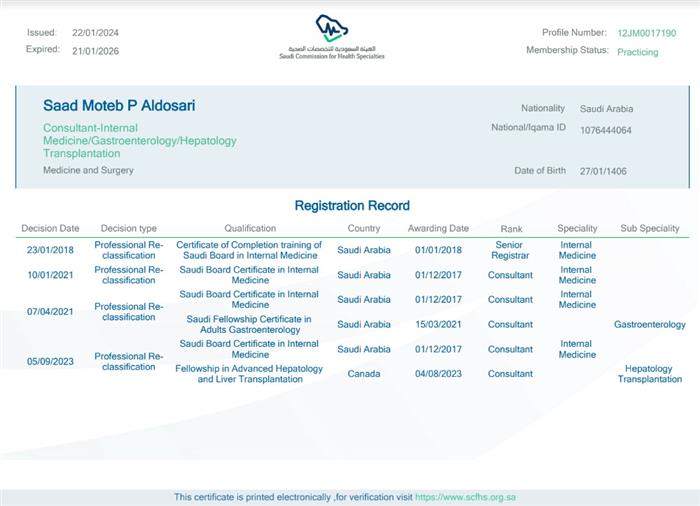Click the Senior Registrar rank entry
Viewport: 700px width, 506px height.
pyautogui.click(x=510, y=250)
